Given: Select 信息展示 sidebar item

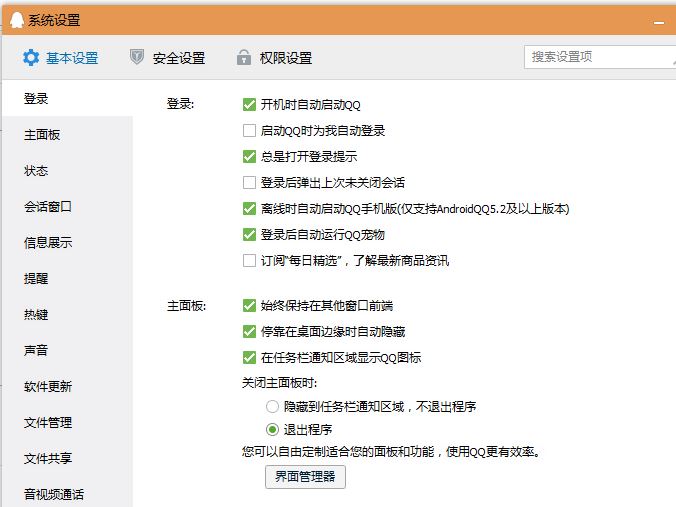Looking at the screenshot, I should (x=67, y=243).
